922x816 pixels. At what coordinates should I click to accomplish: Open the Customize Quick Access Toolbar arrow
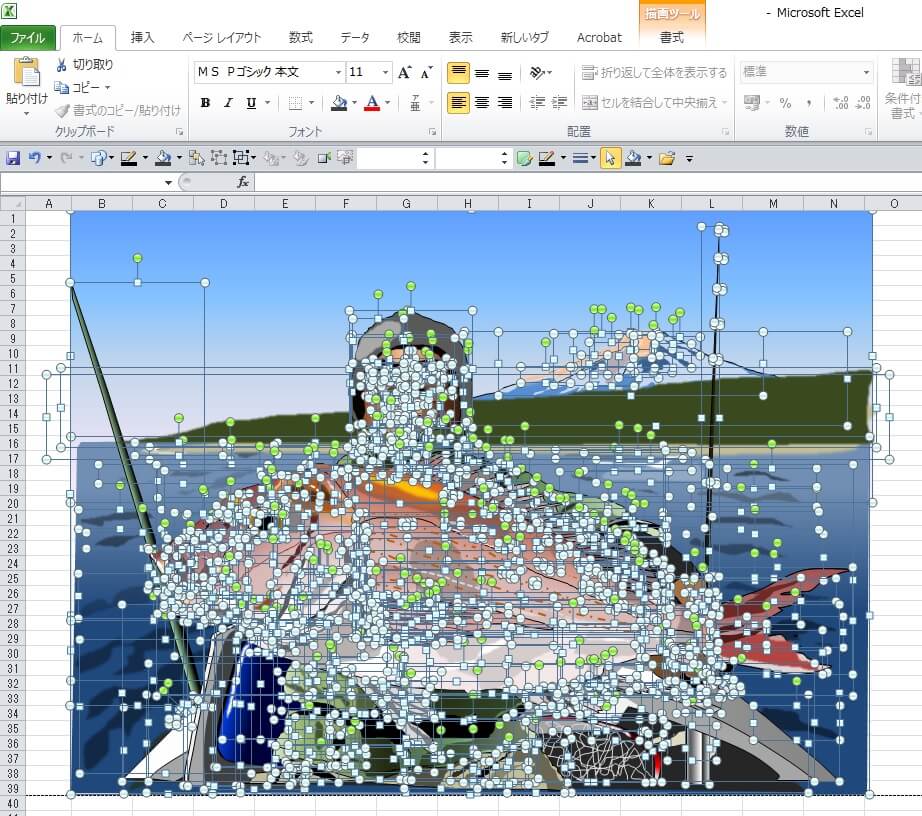point(689,158)
